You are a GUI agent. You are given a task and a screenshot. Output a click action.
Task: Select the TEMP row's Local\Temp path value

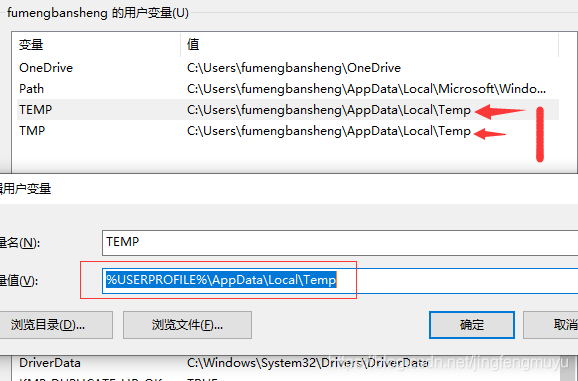point(329,110)
